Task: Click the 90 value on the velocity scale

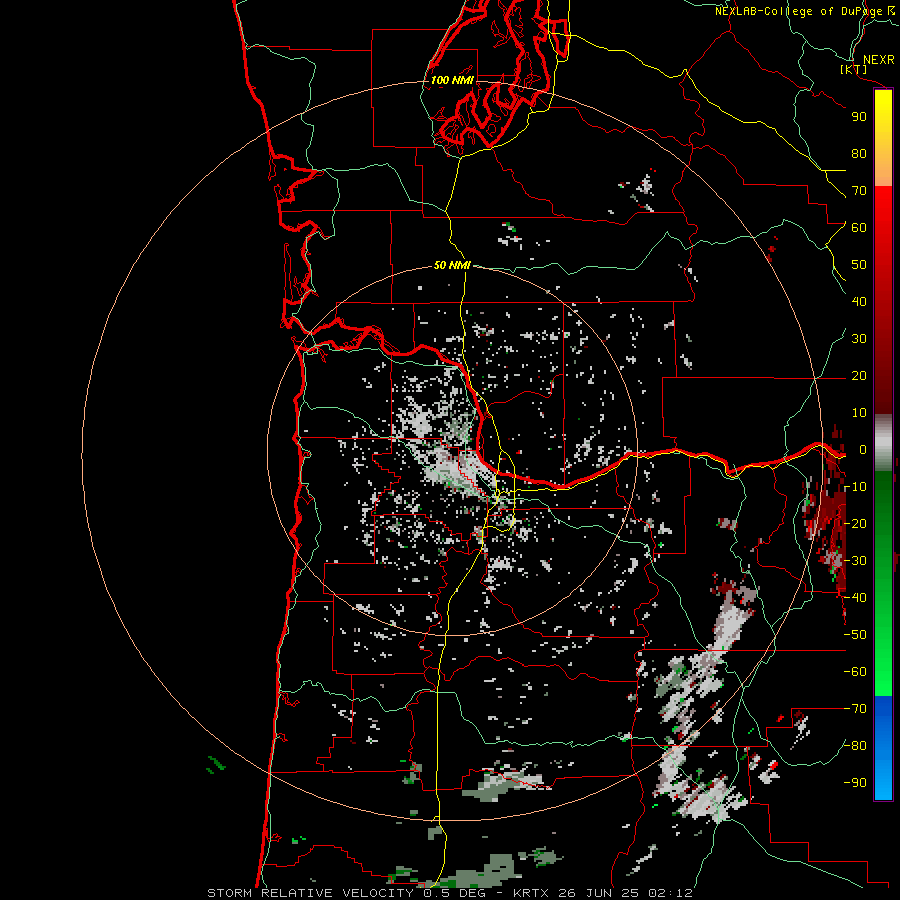Action: pos(859,117)
